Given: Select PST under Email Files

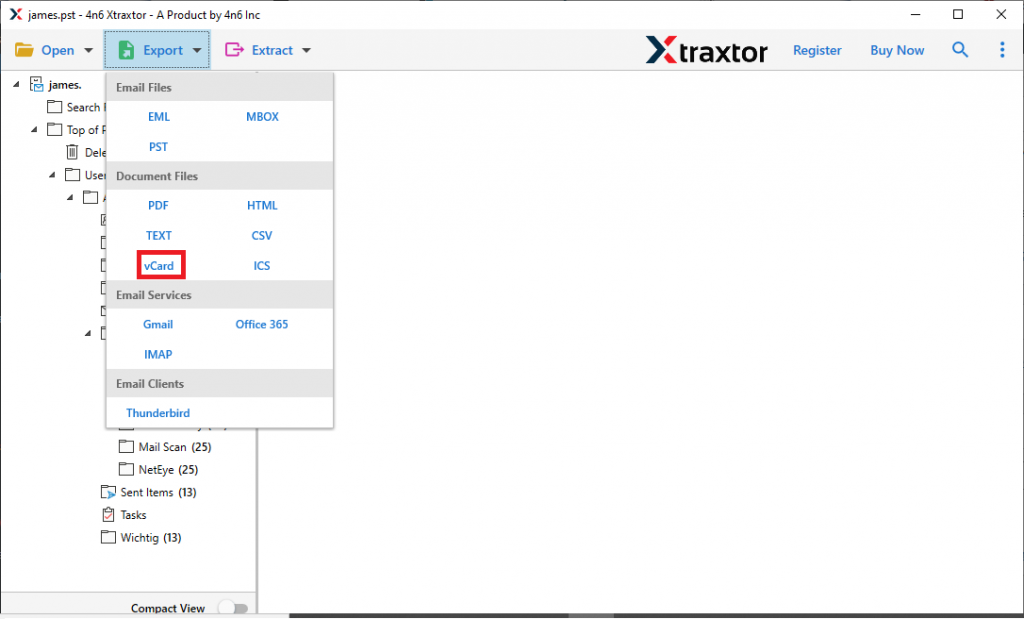Looking at the screenshot, I should 158,146.
